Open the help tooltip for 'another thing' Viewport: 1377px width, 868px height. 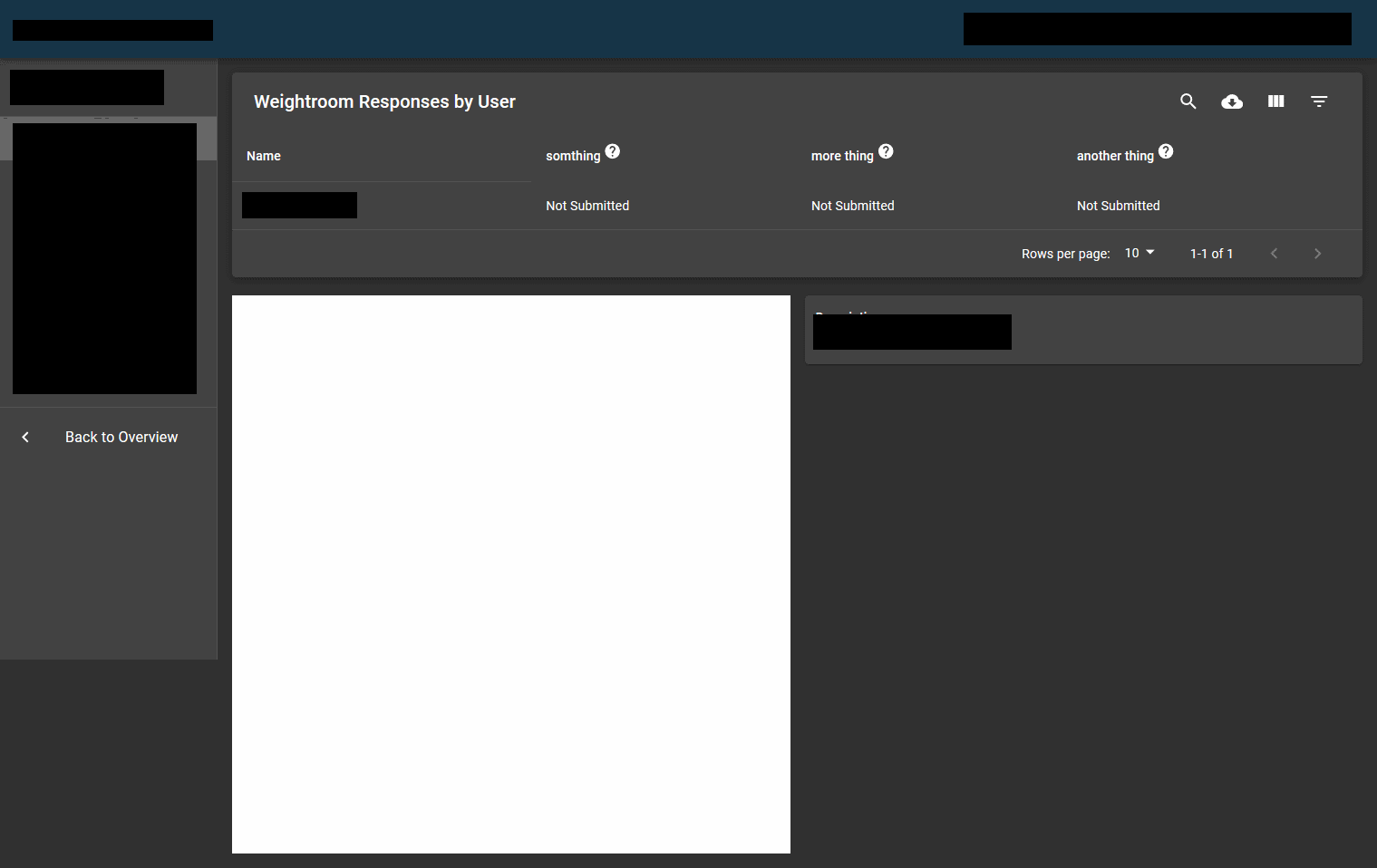1166,151
